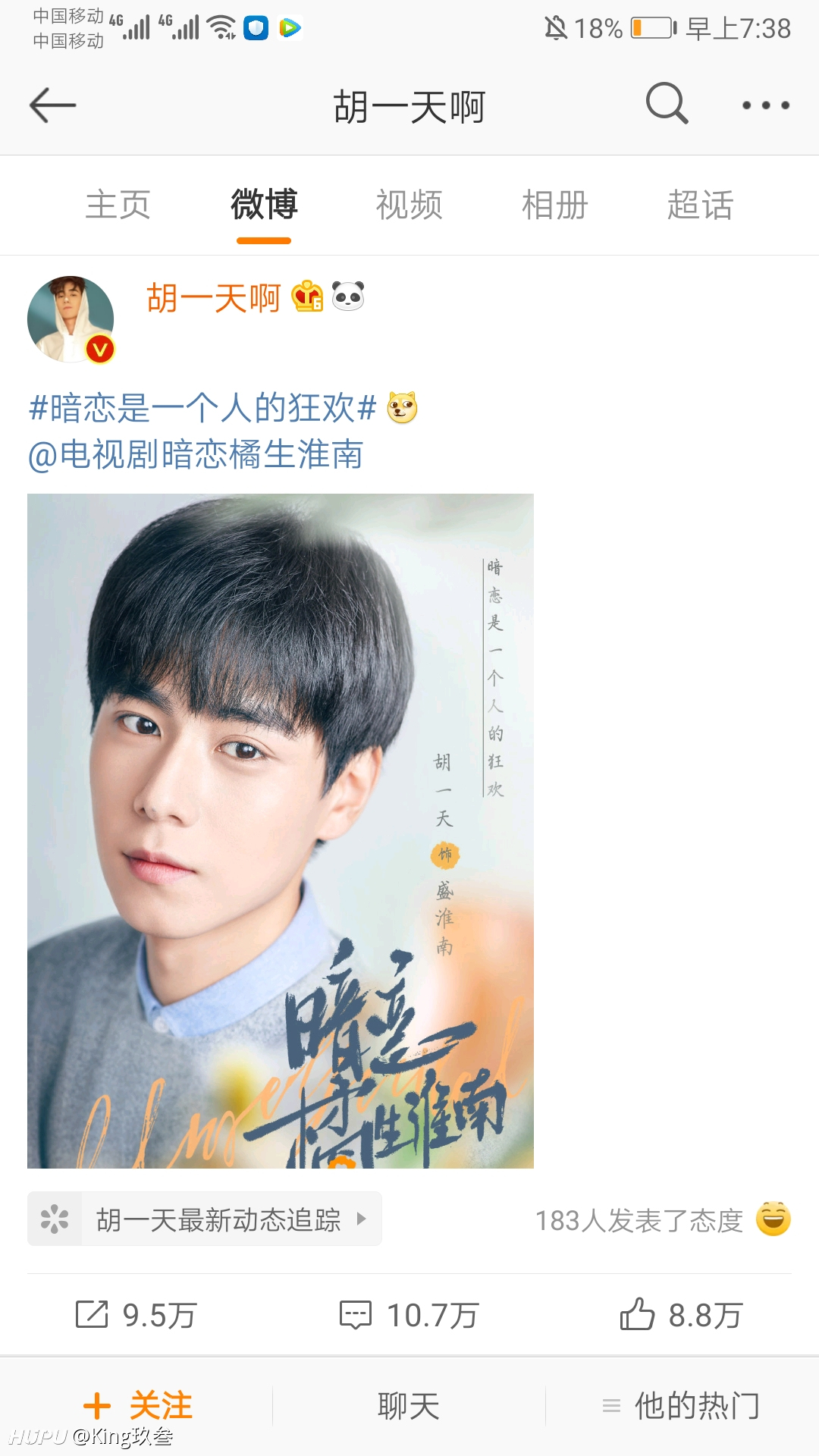Open comments icon showing 10.7万
The width and height of the screenshot is (819, 1456).
(355, 1315)
